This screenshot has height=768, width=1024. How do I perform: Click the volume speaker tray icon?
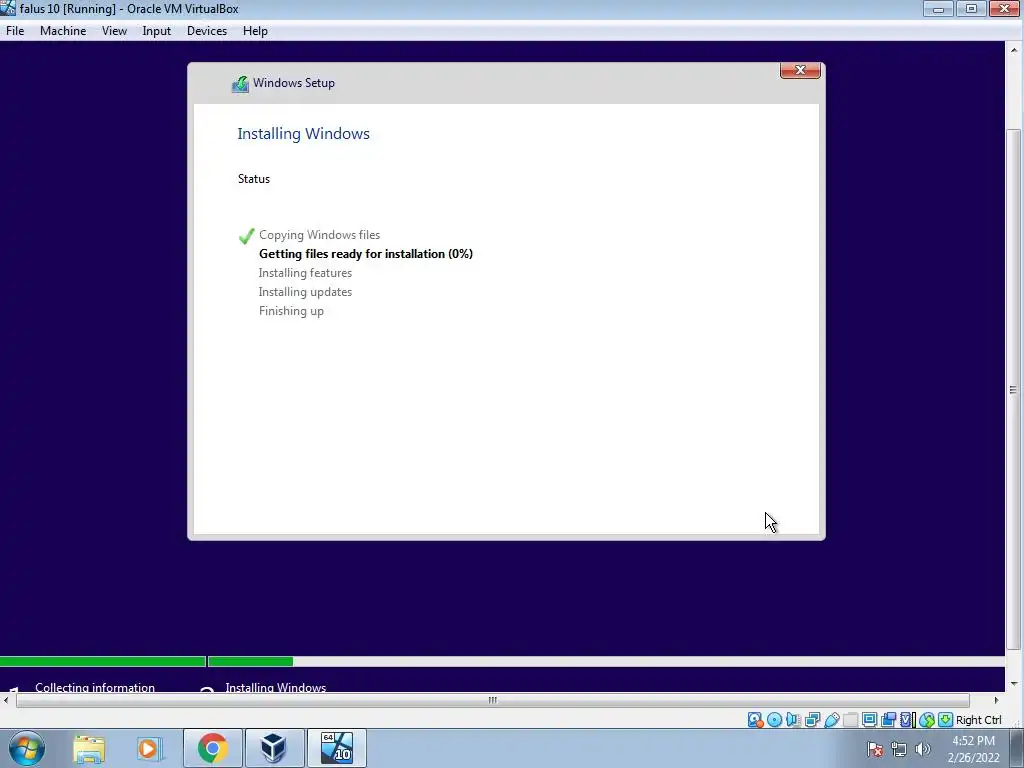(923, 749)
